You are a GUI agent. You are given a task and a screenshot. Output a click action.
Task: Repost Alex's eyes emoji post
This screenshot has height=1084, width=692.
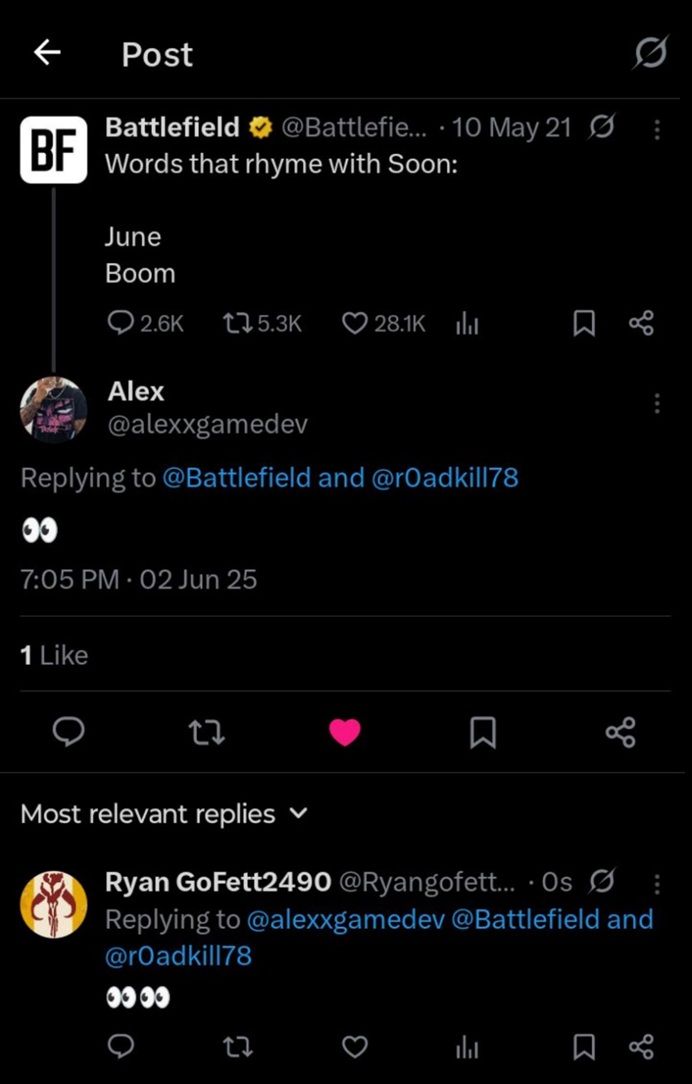206,734
